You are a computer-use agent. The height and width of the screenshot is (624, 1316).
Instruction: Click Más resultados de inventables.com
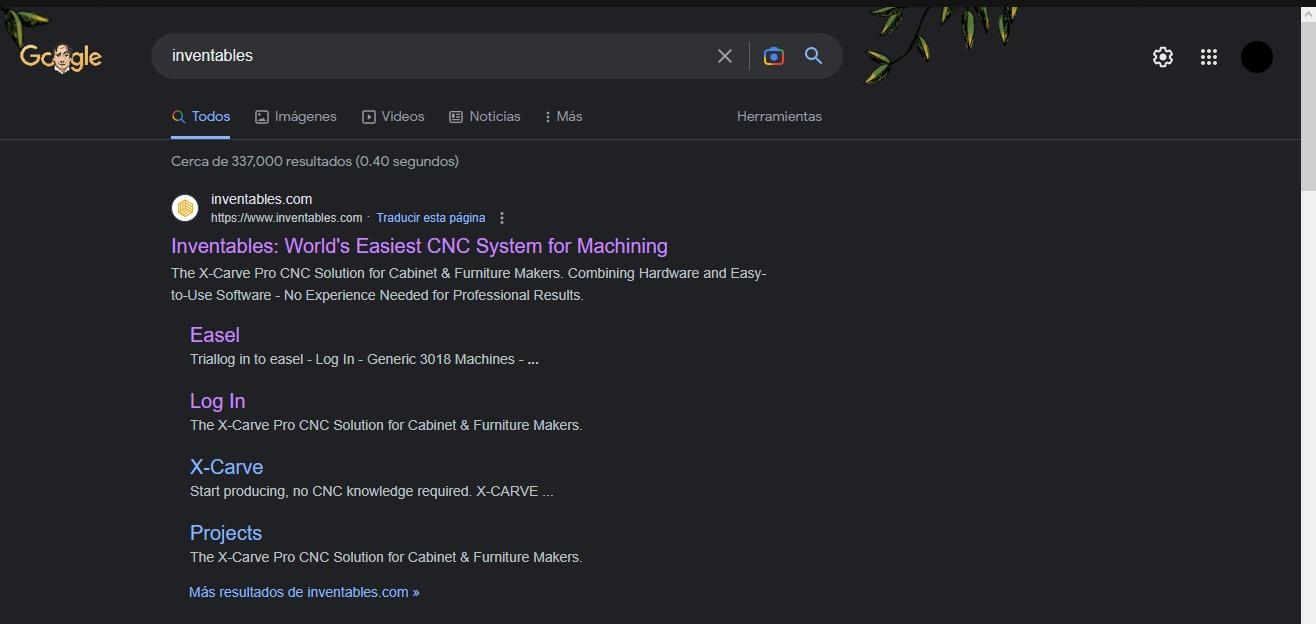304,592
